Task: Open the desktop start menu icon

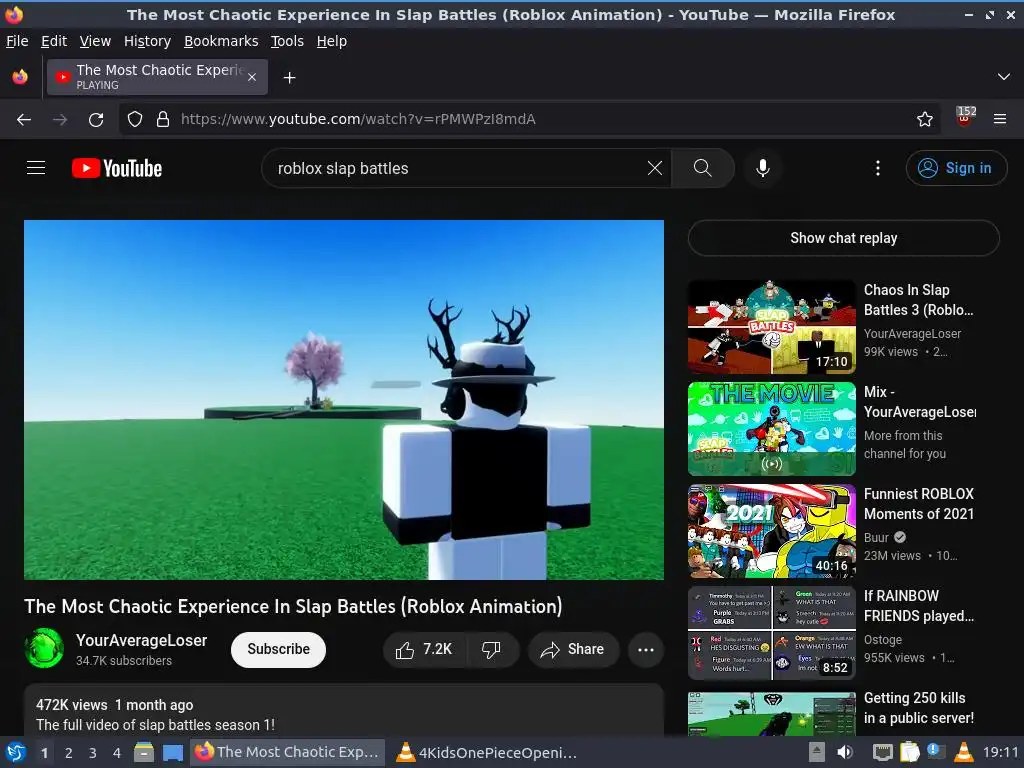Action: tap(16, 752)
